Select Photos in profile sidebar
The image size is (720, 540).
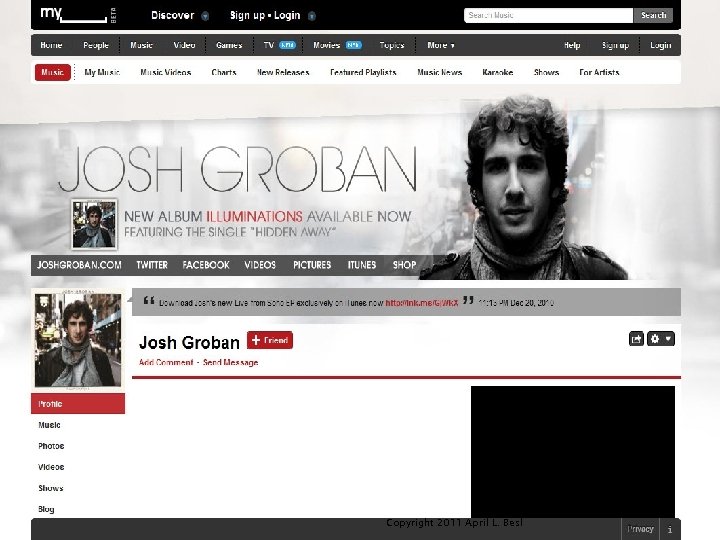51,446
